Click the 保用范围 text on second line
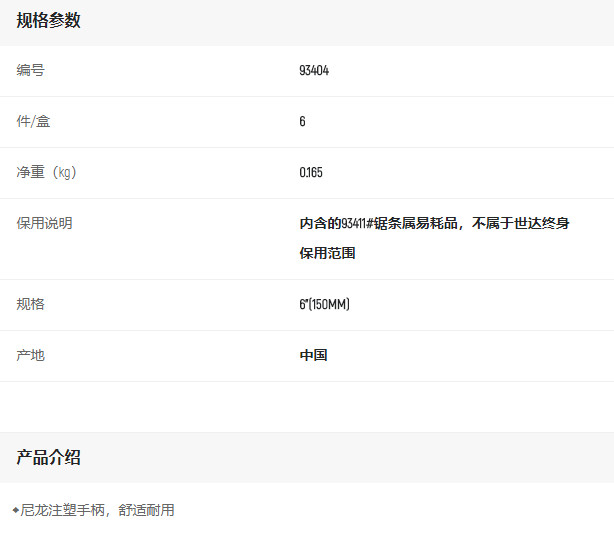 [x=327, y=254]
